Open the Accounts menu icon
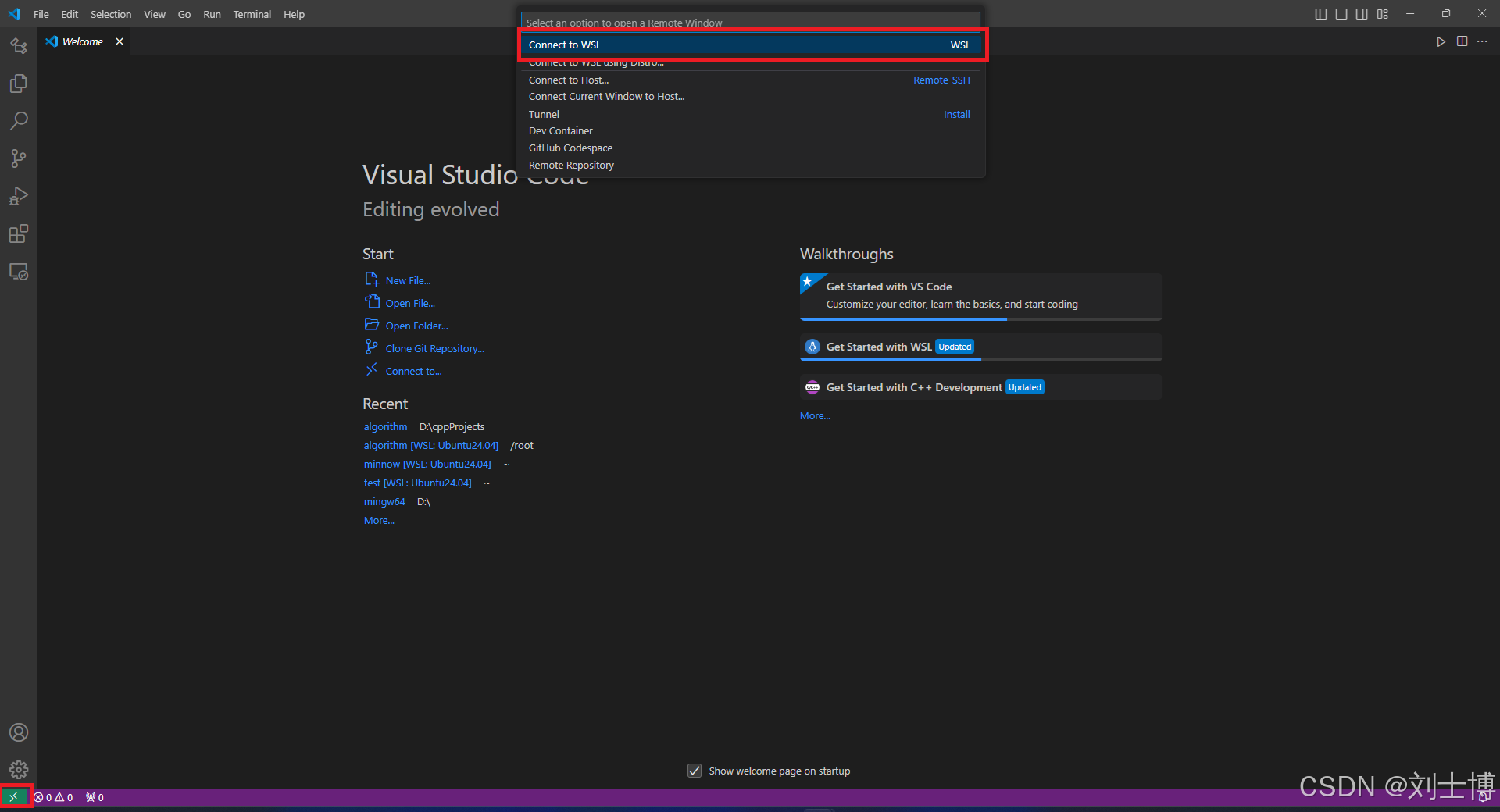The height and width of the screenshot is (812, 1500). (x=19, y=732)
